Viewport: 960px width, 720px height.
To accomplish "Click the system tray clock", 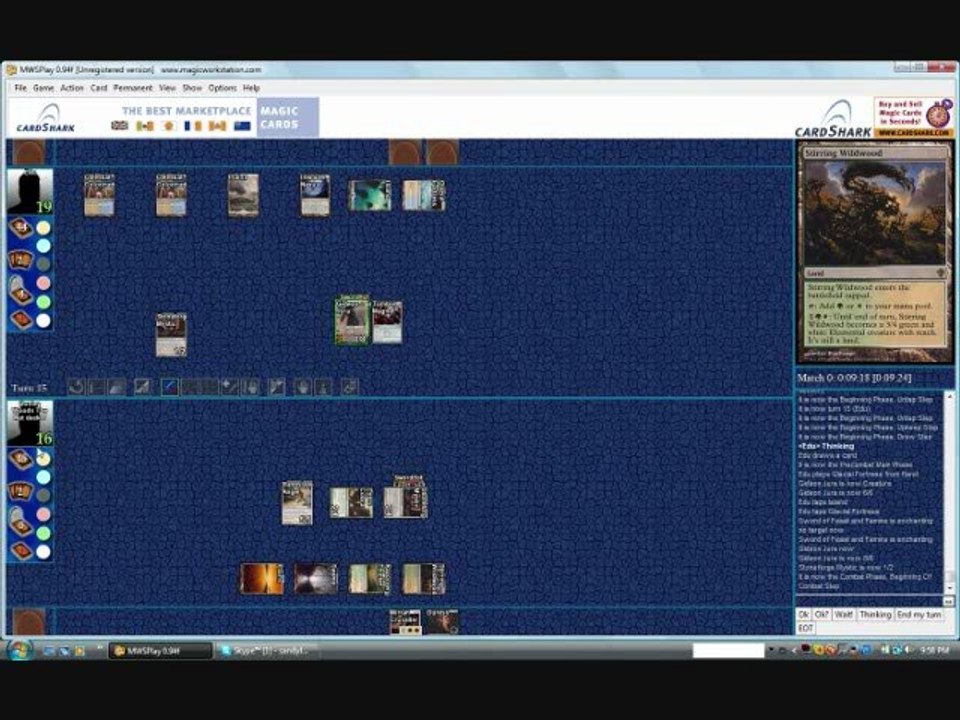I will 934,650.
